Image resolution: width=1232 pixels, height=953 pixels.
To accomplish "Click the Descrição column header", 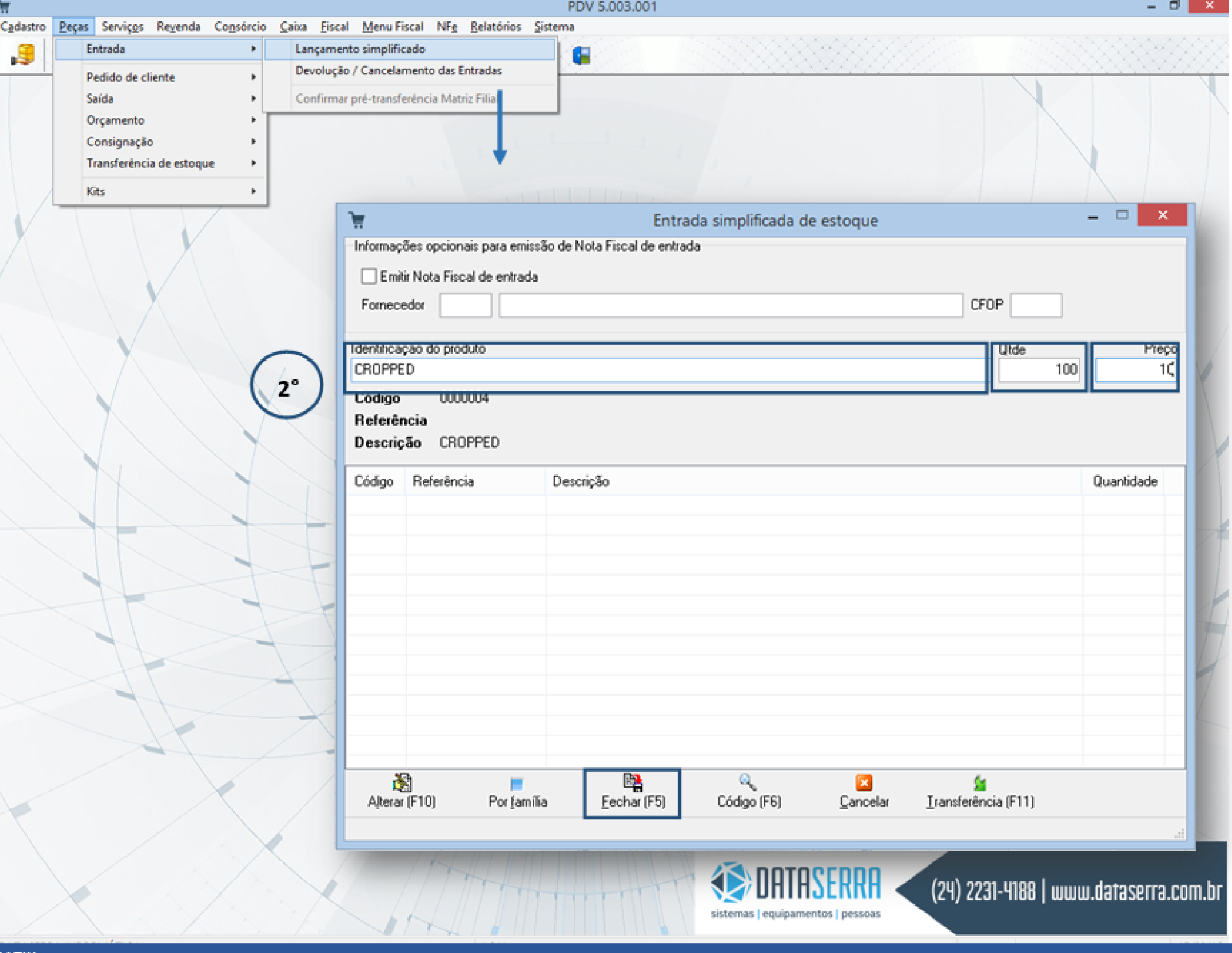I will point(581,481).
